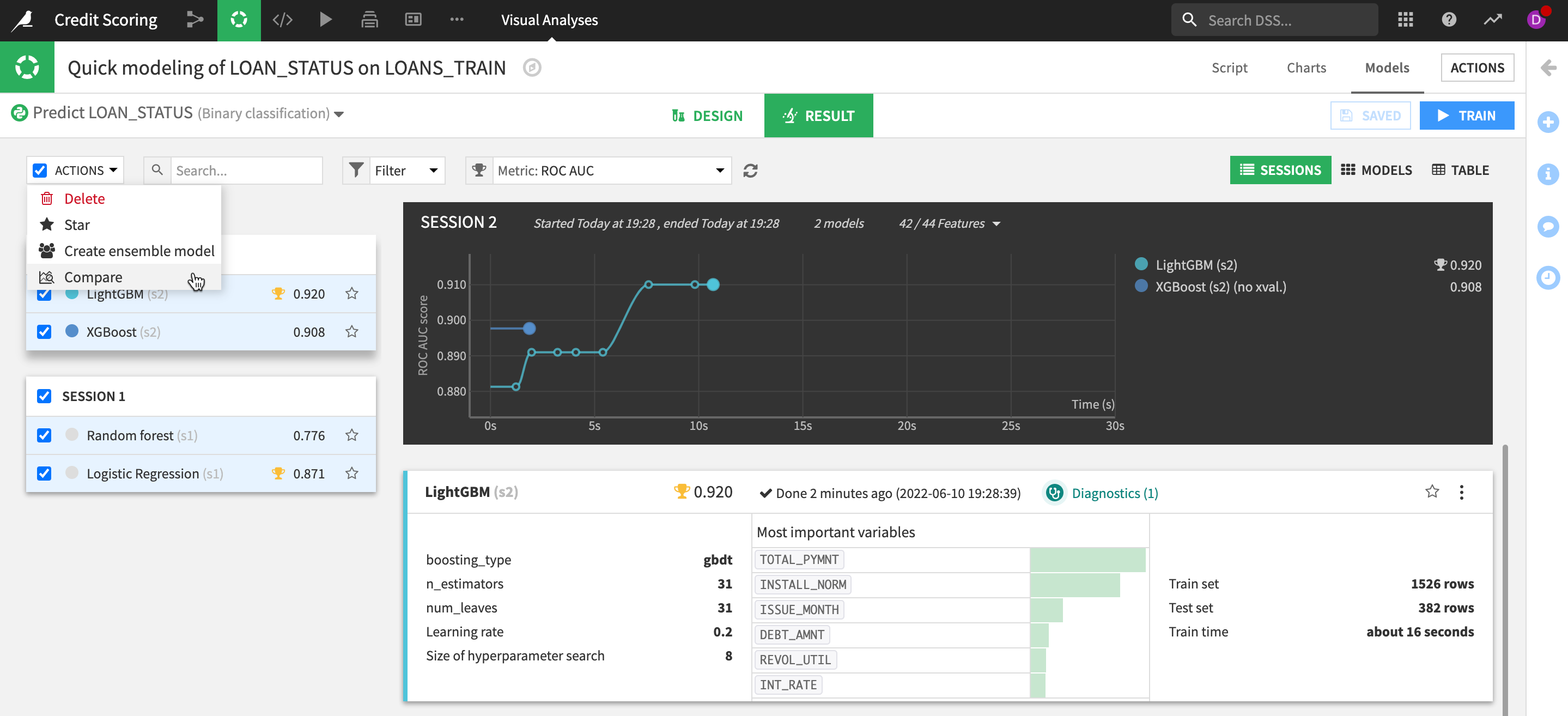The height and width of the screenshot is (716, 1568).
Task: Toggle the Logistic Regression (s1) checkbox
Action: [x=44, y=474]
